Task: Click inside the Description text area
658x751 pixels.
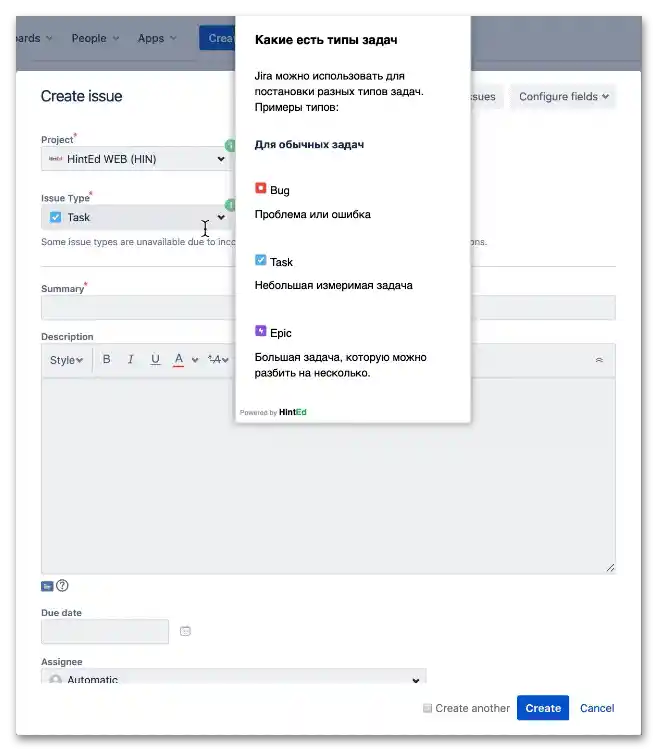Action: 328,476
